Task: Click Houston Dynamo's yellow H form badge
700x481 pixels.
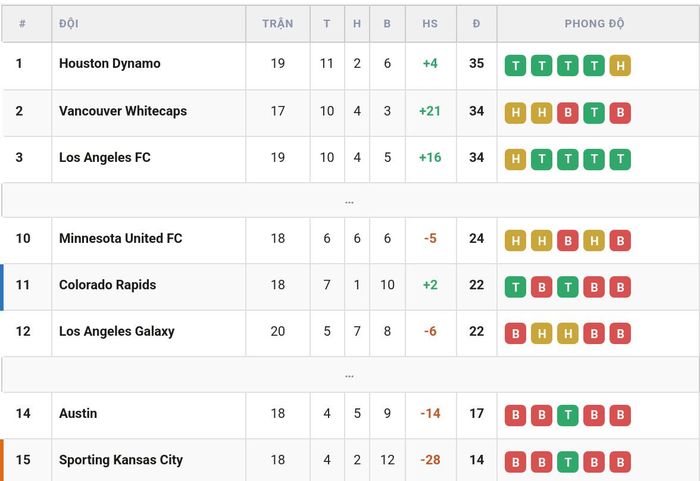Action: tap(620, 66)
